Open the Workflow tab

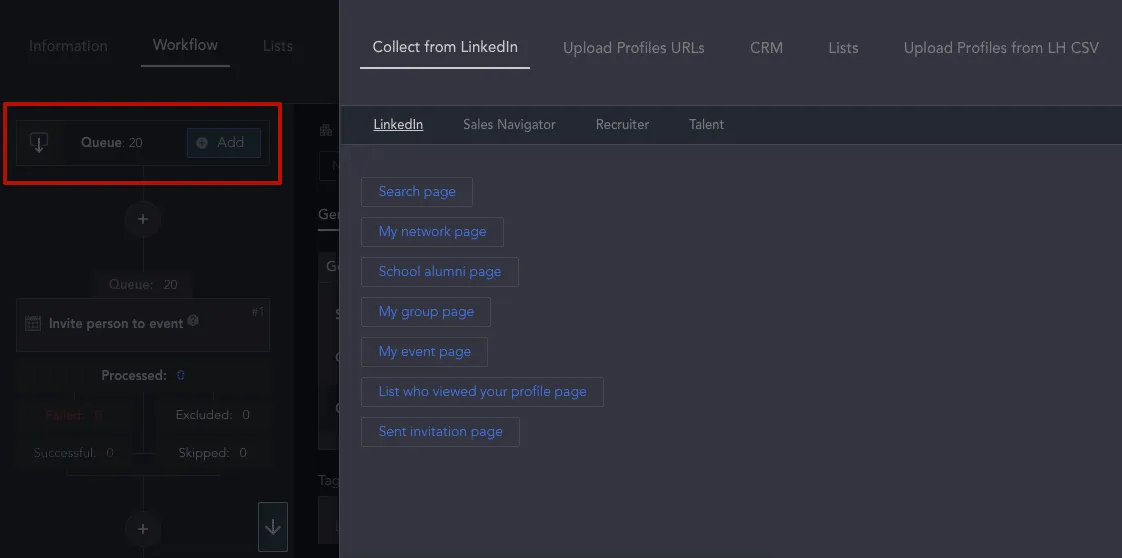185,45
